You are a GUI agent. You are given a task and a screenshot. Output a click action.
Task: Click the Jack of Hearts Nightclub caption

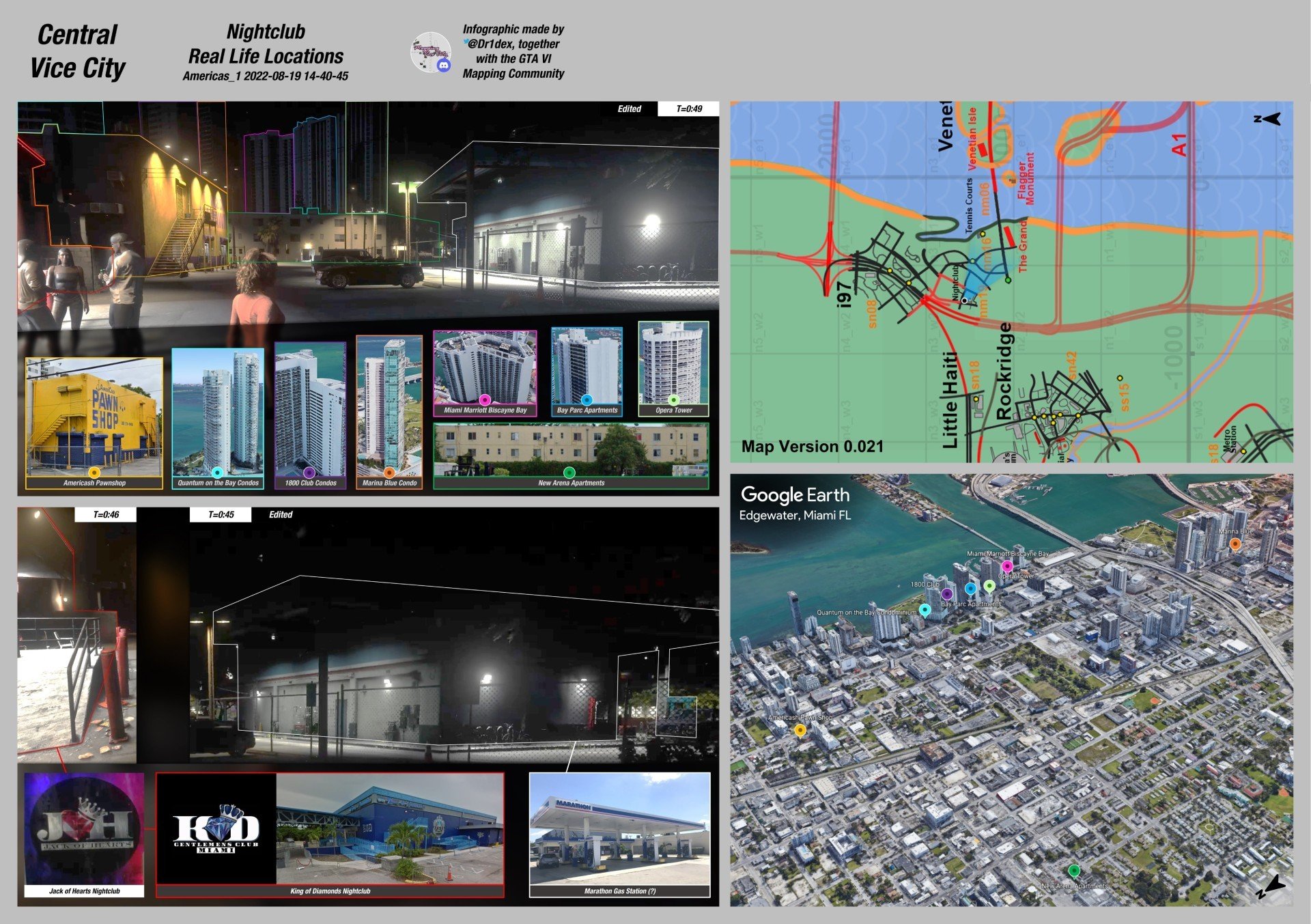pos(84,891)
